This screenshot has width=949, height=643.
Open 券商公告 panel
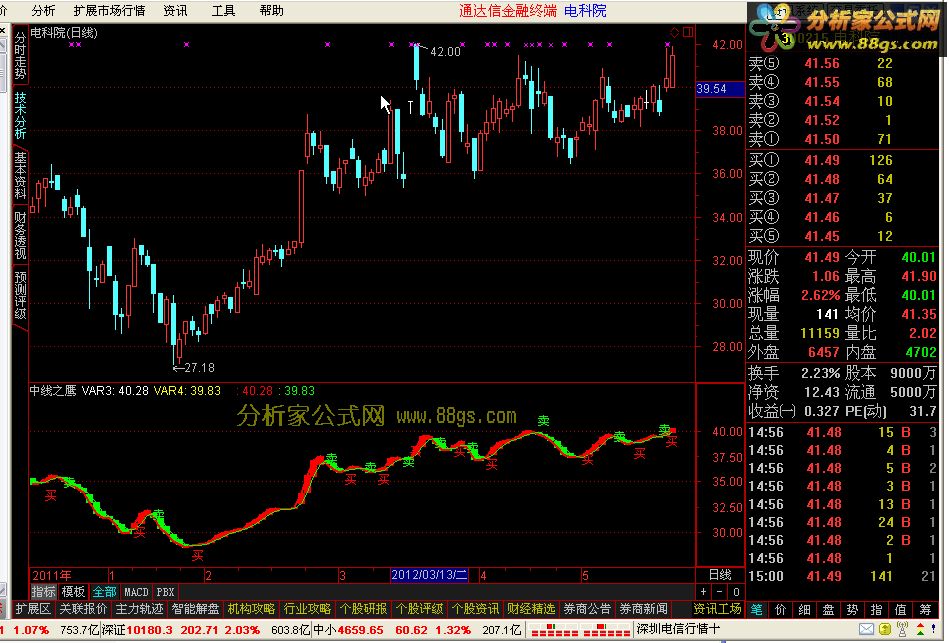pyautogui.click(x=587, y=609)
